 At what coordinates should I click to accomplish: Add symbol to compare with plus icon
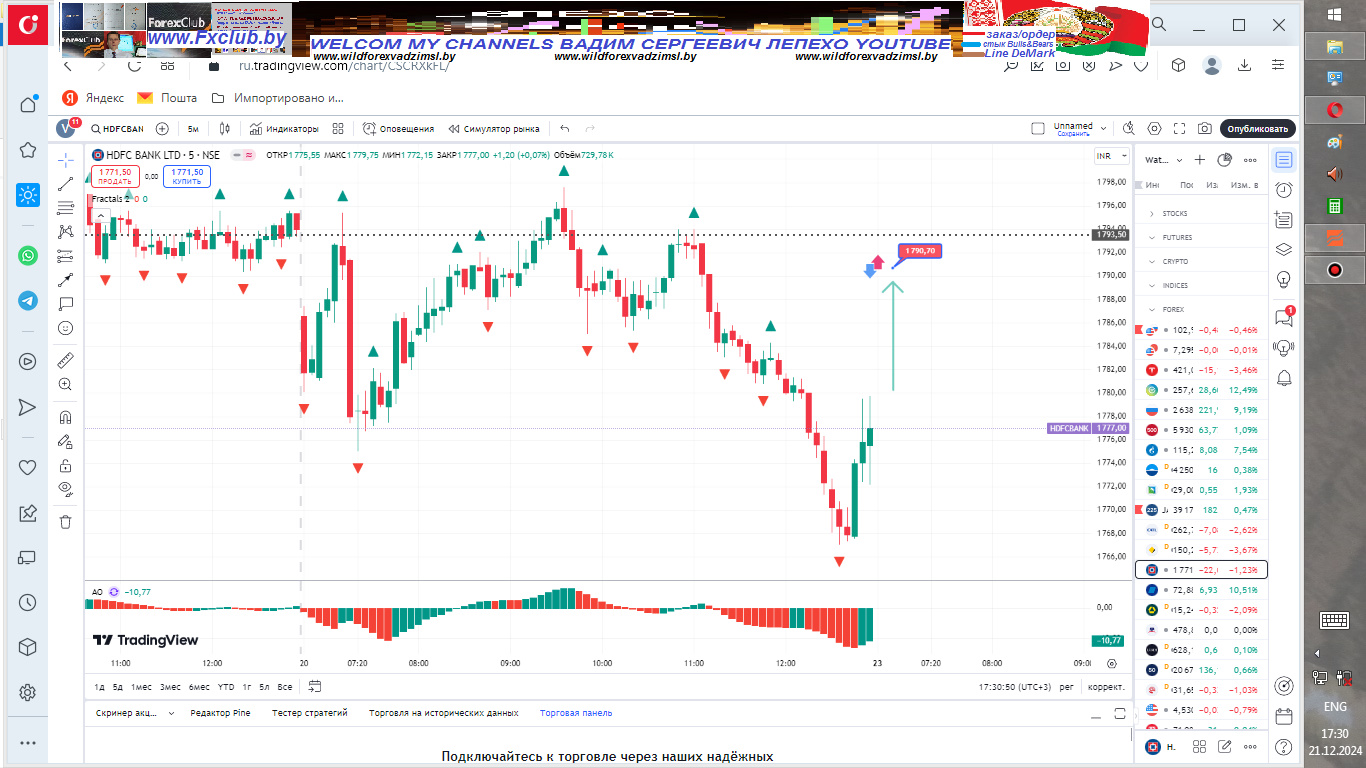point(162,129)
